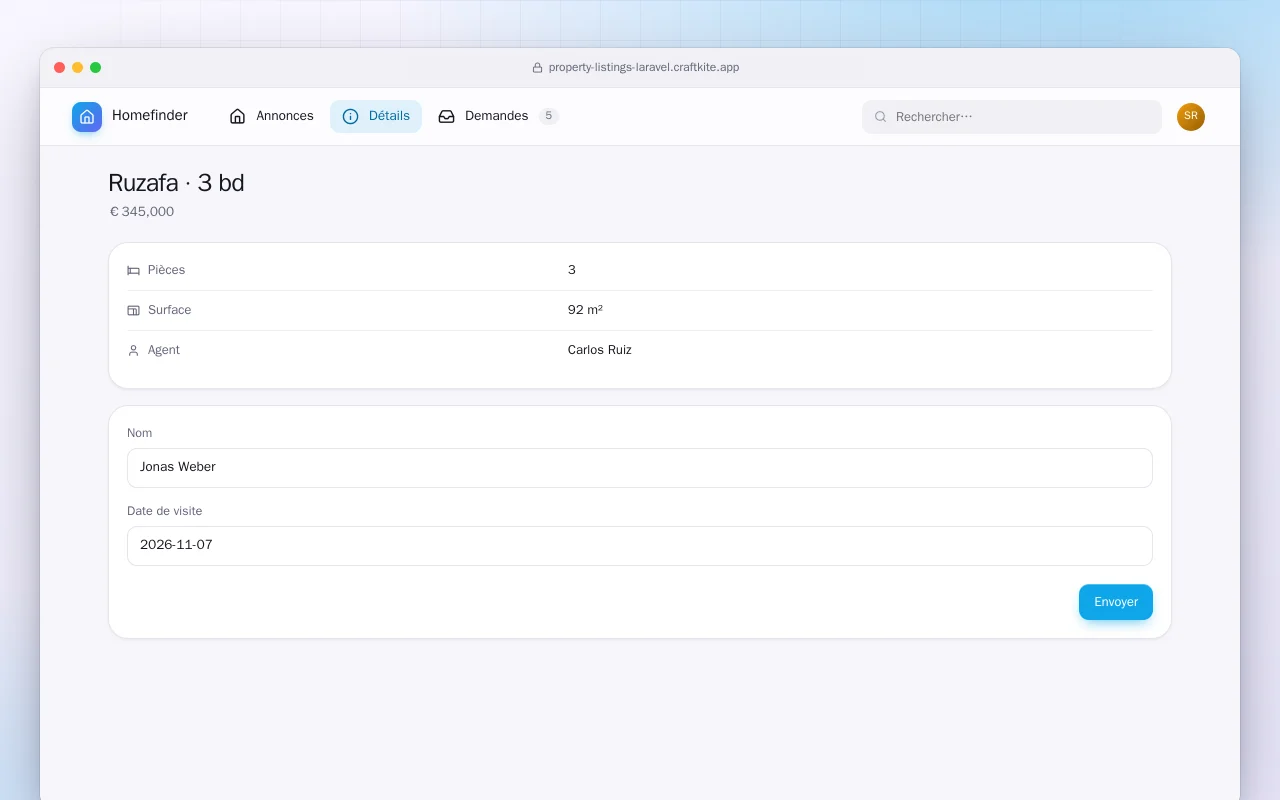Click the Pièces label
The width and height of the screenshot is (1280, 800).
tap(166, 270)
